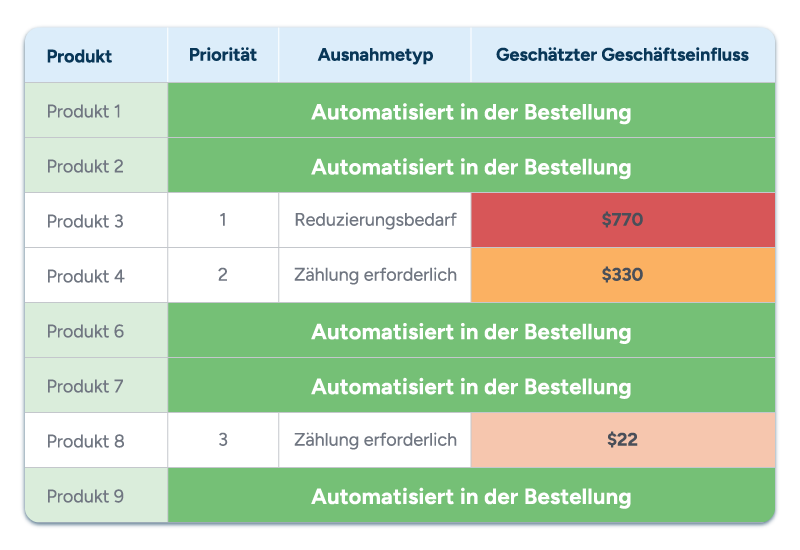Select the Produkt 3 cell
This screenshot has height=550, width=800.
point(96,220)
